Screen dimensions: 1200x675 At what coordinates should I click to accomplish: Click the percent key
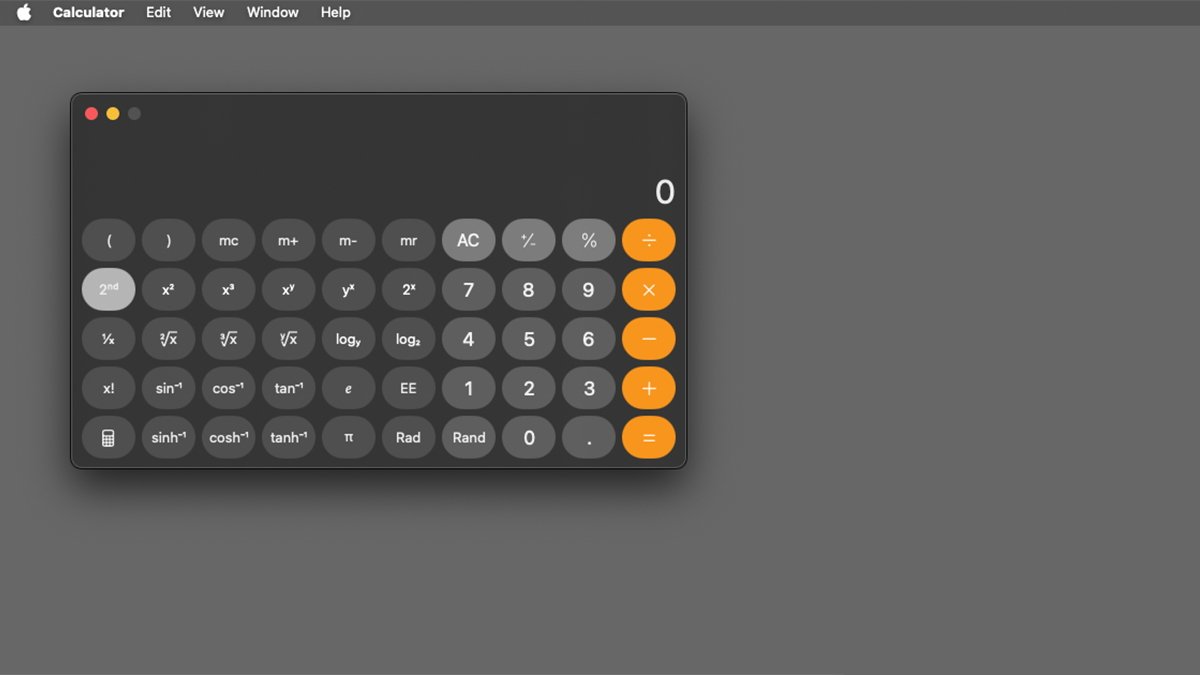click(588, 240)
